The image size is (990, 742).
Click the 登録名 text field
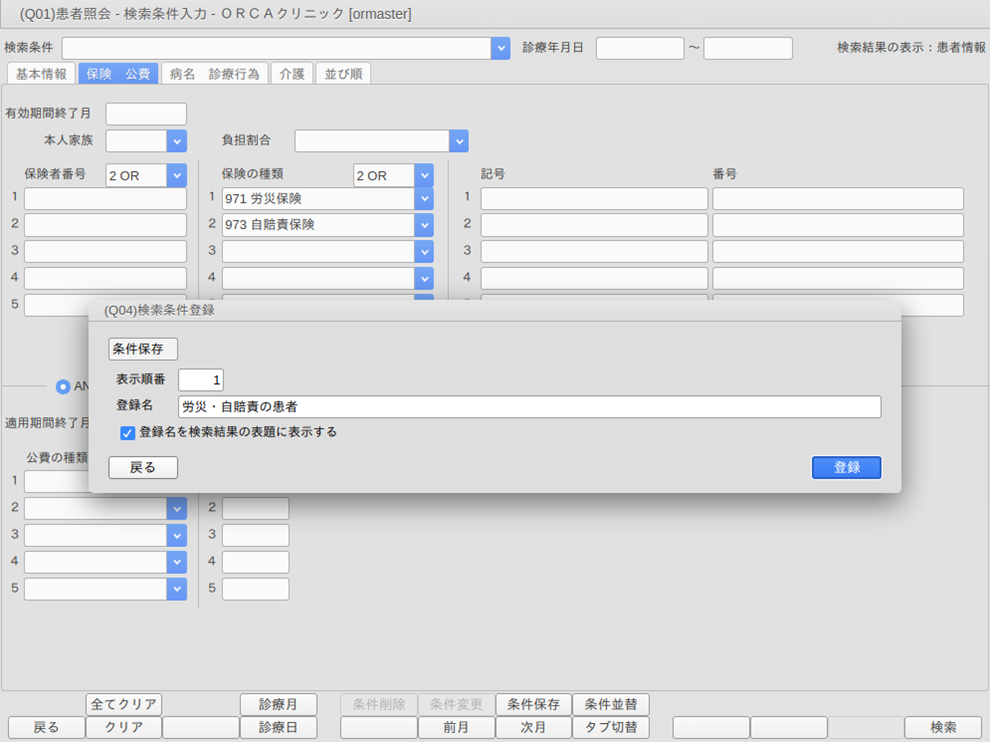pos(529,406)
